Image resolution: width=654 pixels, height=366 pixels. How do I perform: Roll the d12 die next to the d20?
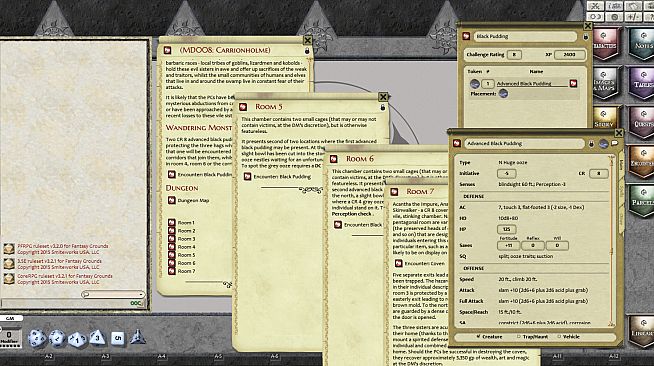57,338
